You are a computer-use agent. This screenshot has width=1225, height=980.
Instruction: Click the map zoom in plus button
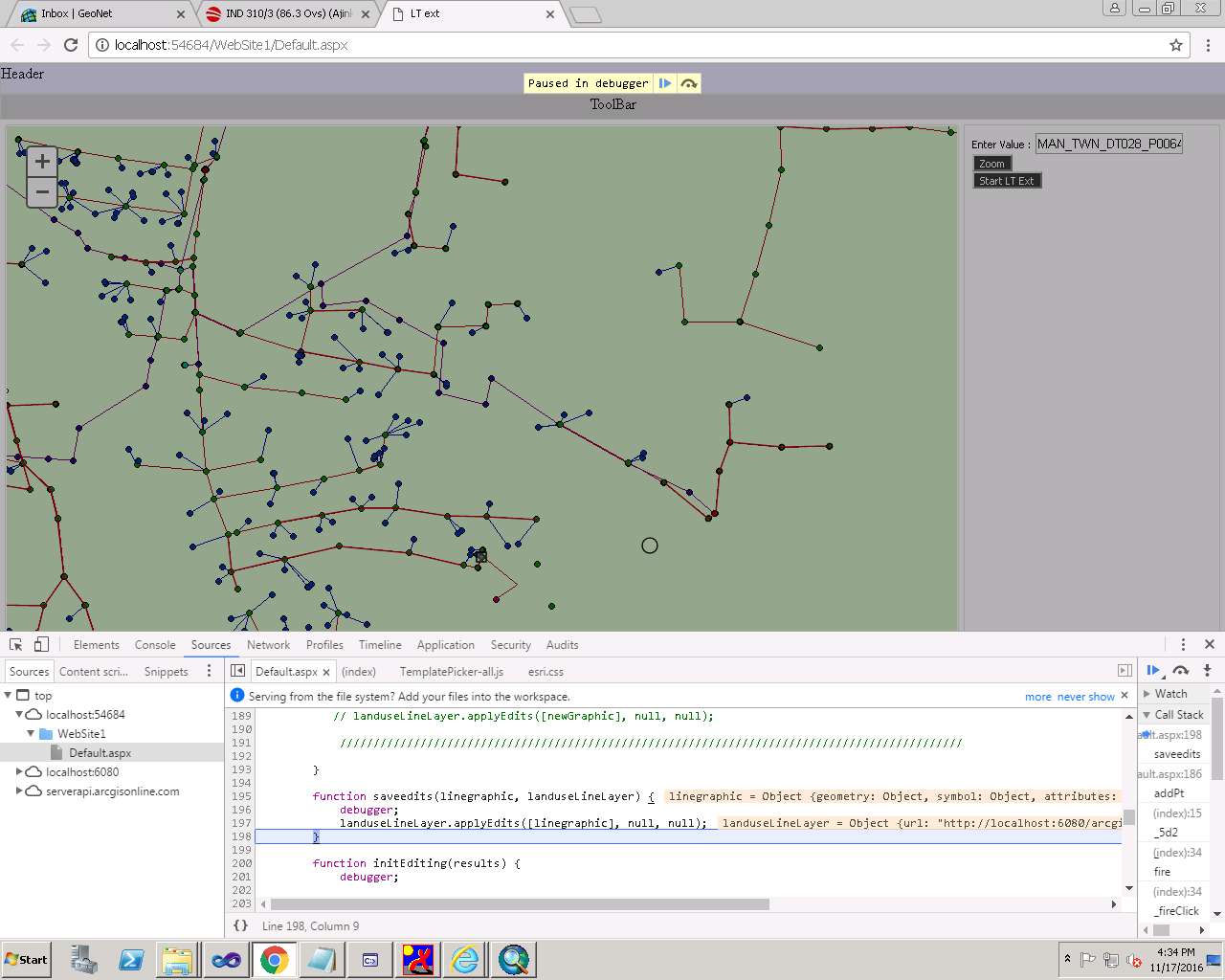(x=42, y=162)
